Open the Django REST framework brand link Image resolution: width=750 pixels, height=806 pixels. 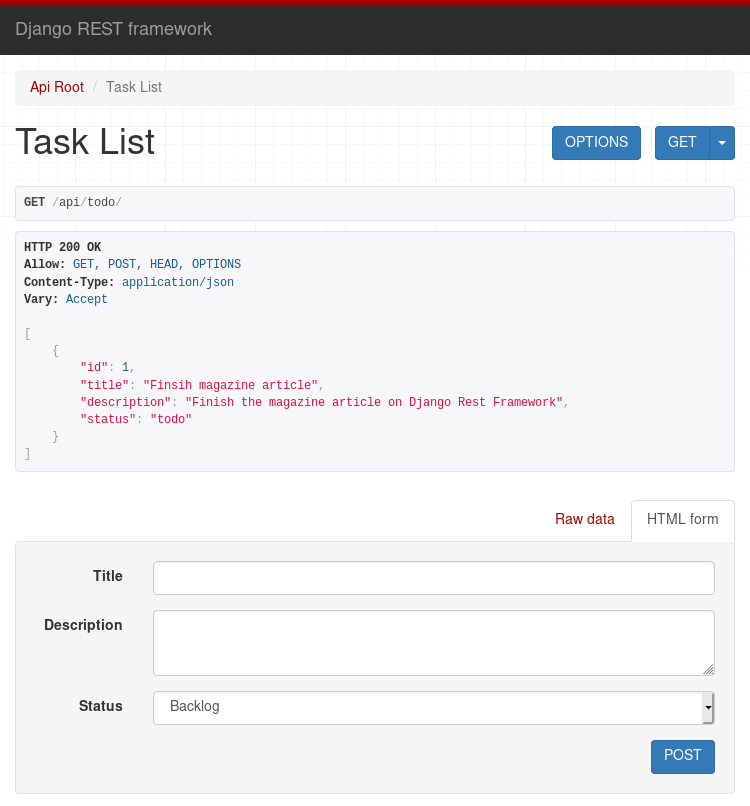point(114,29)
